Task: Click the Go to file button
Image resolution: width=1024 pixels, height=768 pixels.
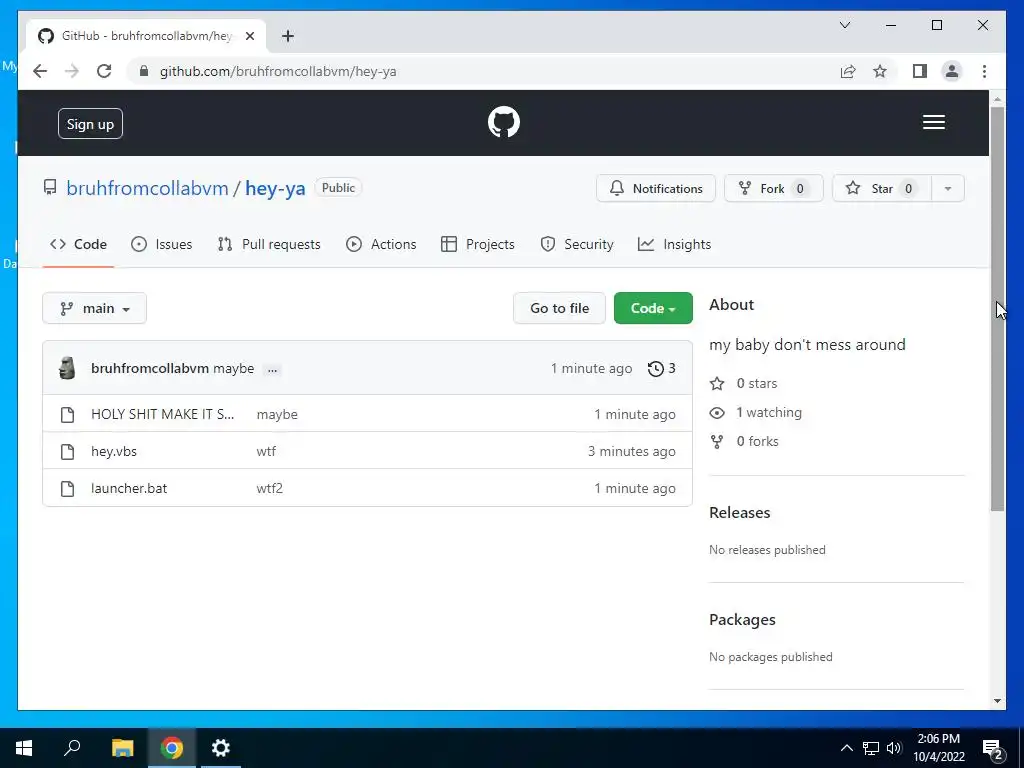Action: (559, 308)
